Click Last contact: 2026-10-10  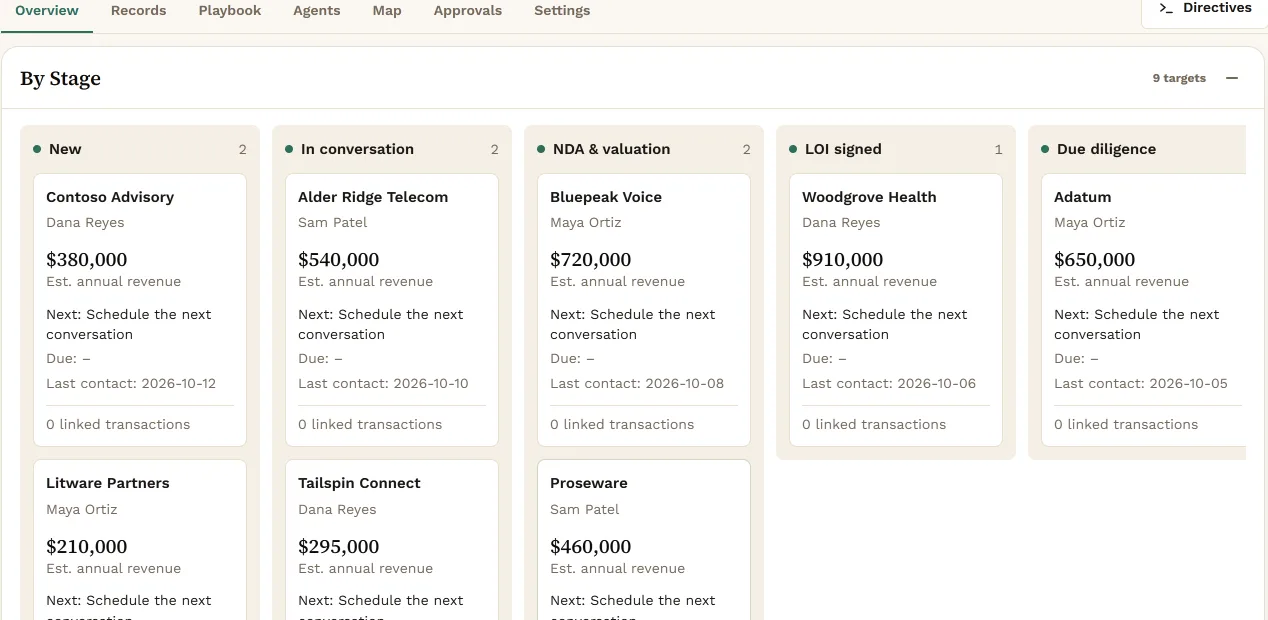point(383,383)
